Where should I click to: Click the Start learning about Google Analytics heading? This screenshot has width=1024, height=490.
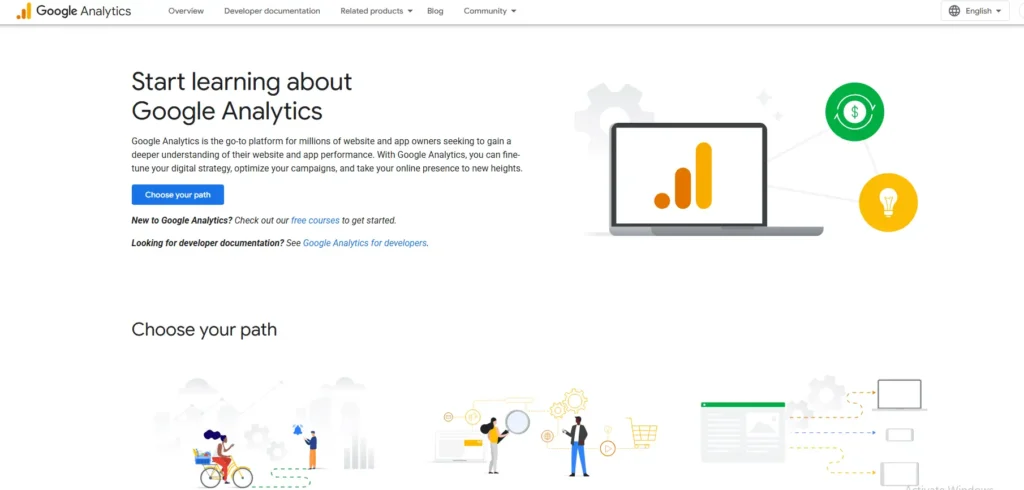click(242, 96)
